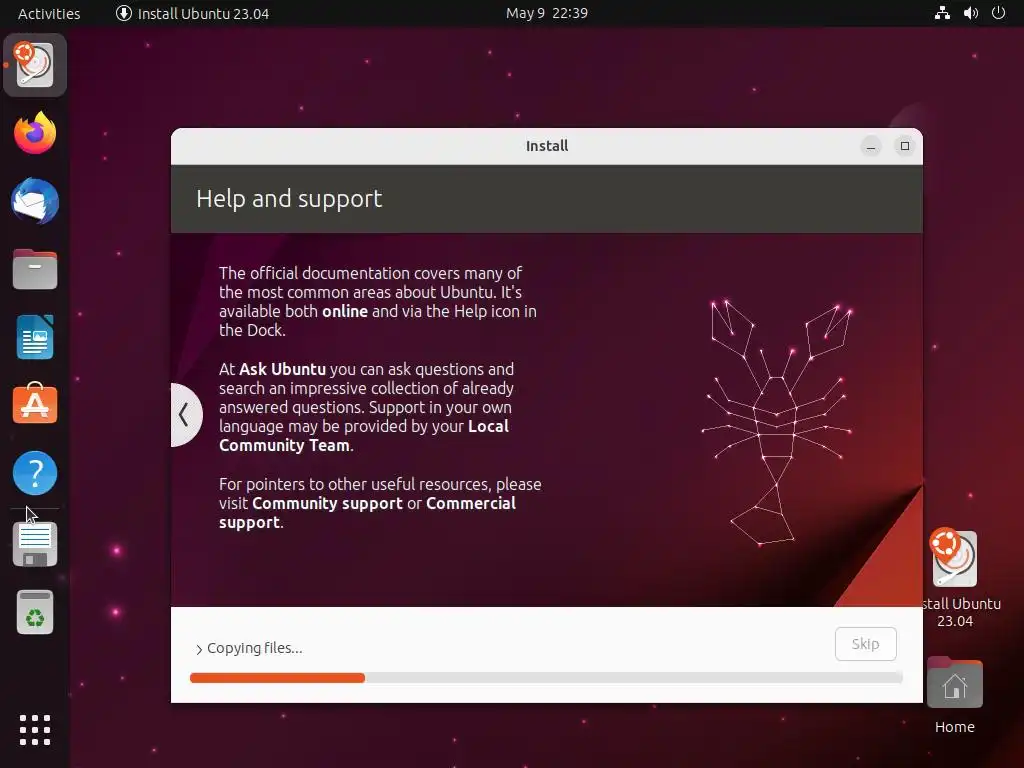Open the Ubuntu installer icon in the dock
Screen dimensions: 1024x768
(35, 65)
